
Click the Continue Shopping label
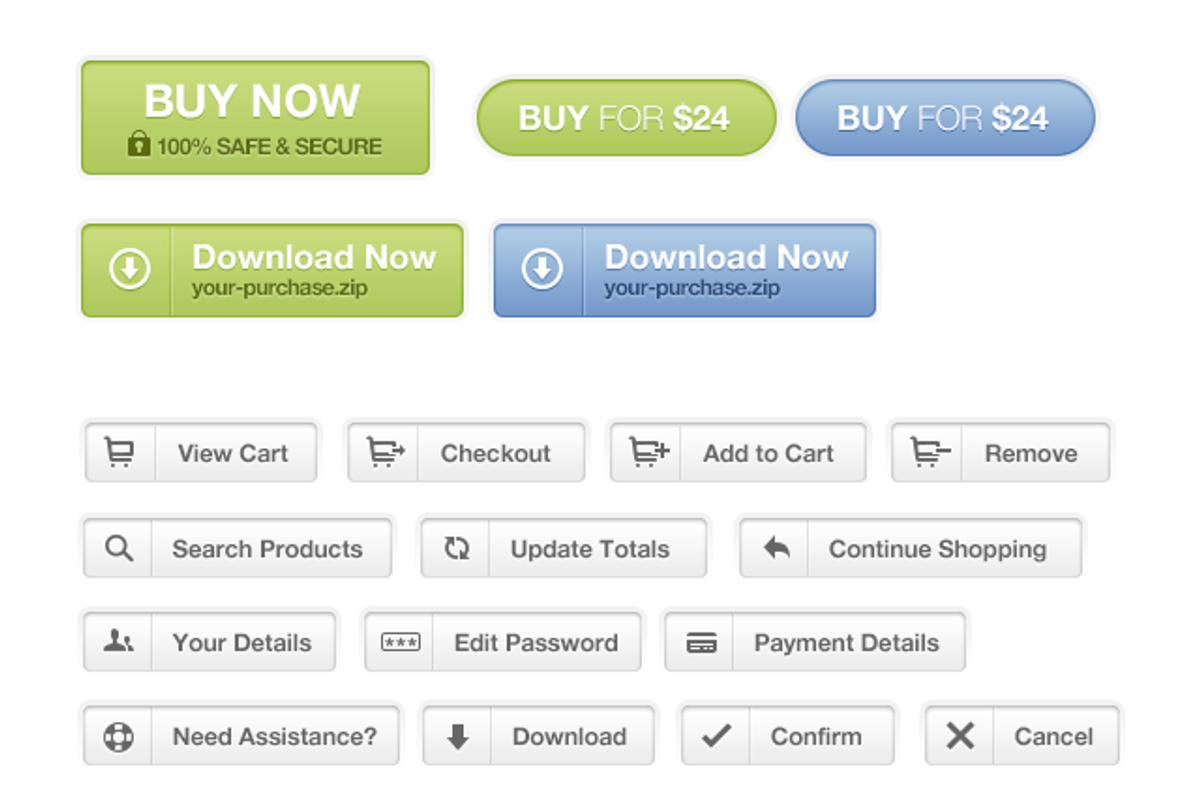pos(938,549)
